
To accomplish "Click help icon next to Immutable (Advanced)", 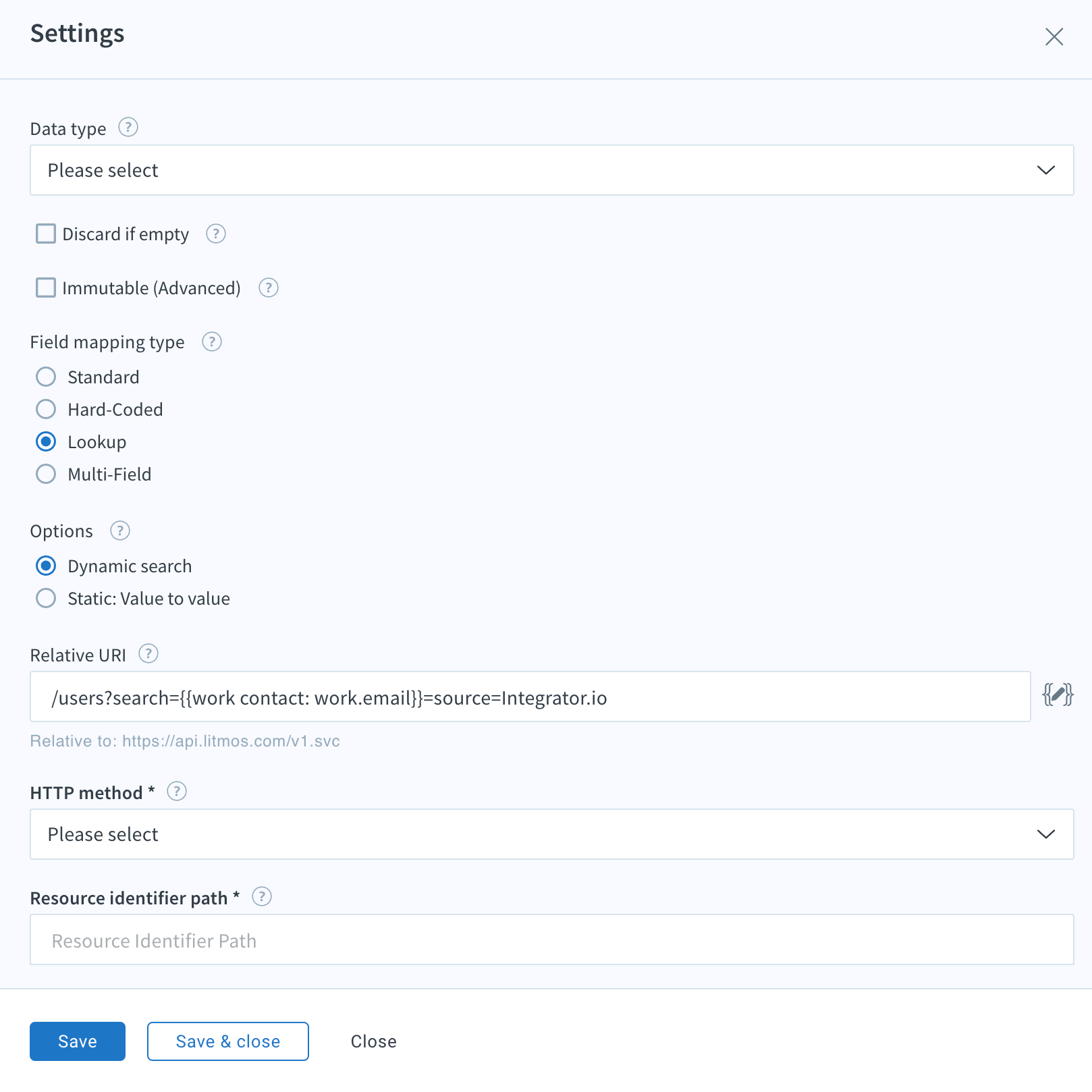I will [269, 288].
